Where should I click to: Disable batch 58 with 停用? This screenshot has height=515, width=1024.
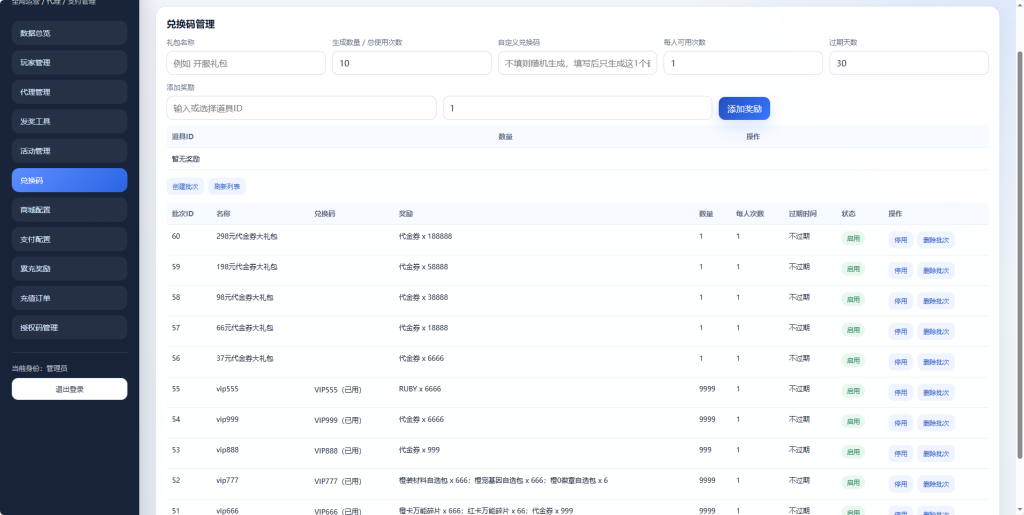click(x=901, y=301)
